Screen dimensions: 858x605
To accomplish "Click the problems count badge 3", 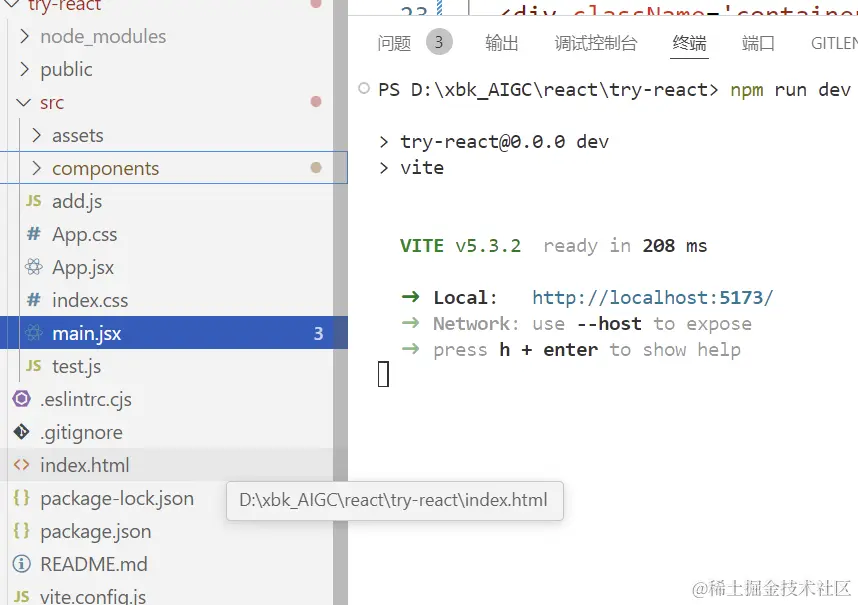I will (439, 42).
